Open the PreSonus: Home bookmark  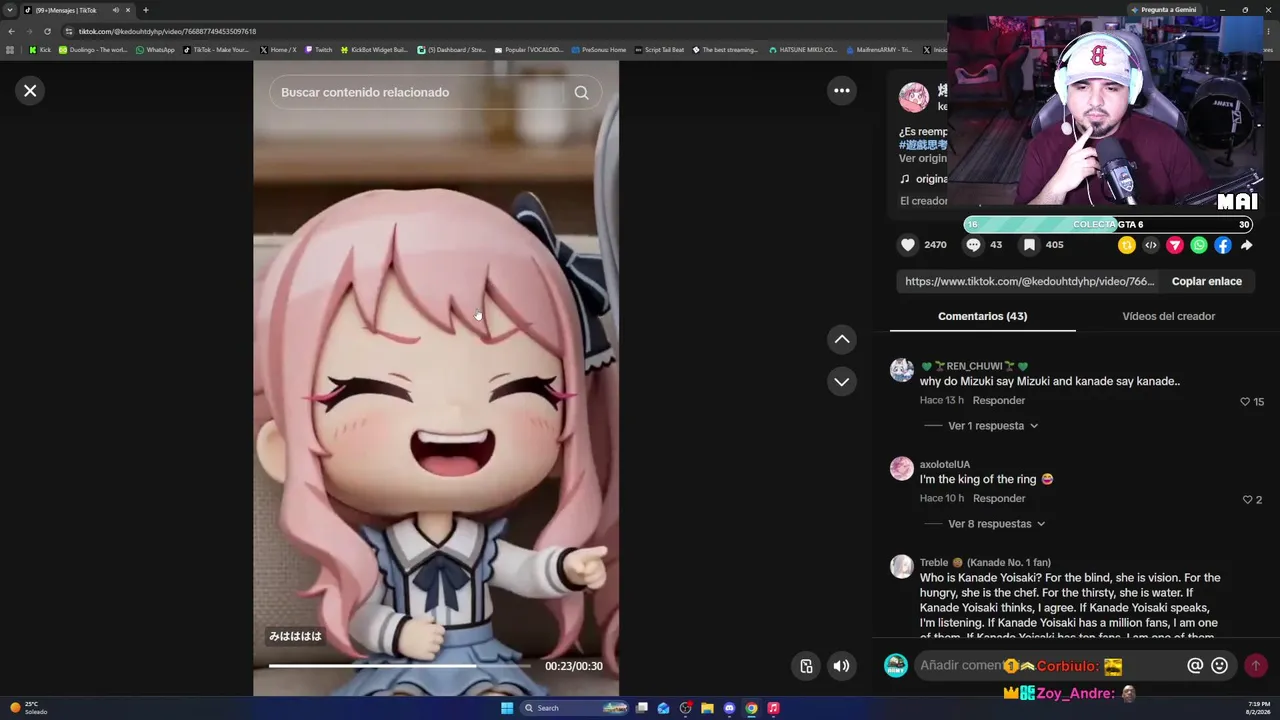[x=598, y=50]
